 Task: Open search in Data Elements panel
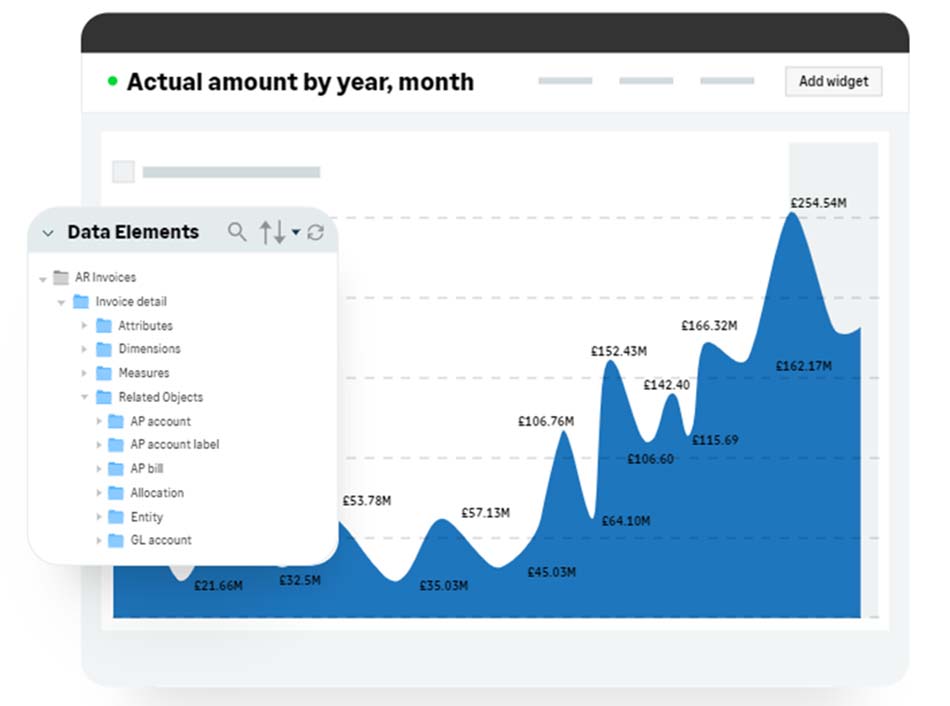[237, 231]
